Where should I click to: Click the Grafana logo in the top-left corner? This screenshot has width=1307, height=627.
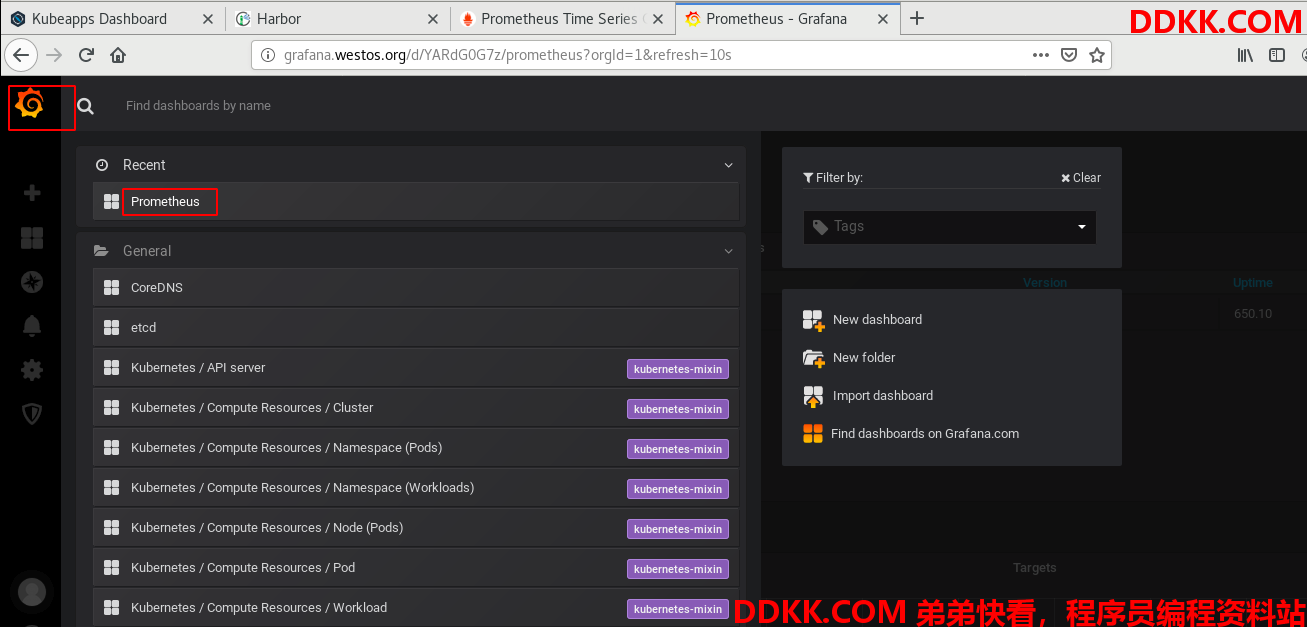[30, 104]
